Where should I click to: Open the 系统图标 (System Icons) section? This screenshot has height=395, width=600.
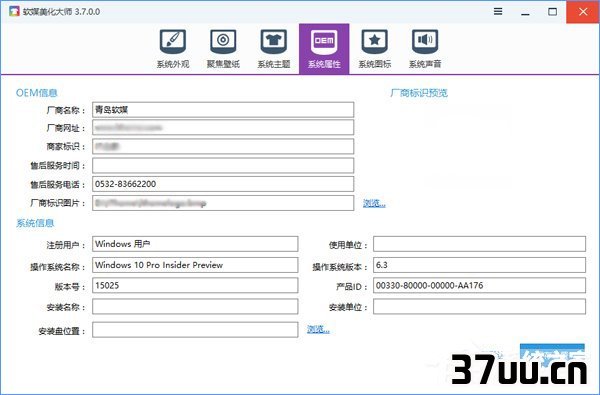click(x=375, y=49)
